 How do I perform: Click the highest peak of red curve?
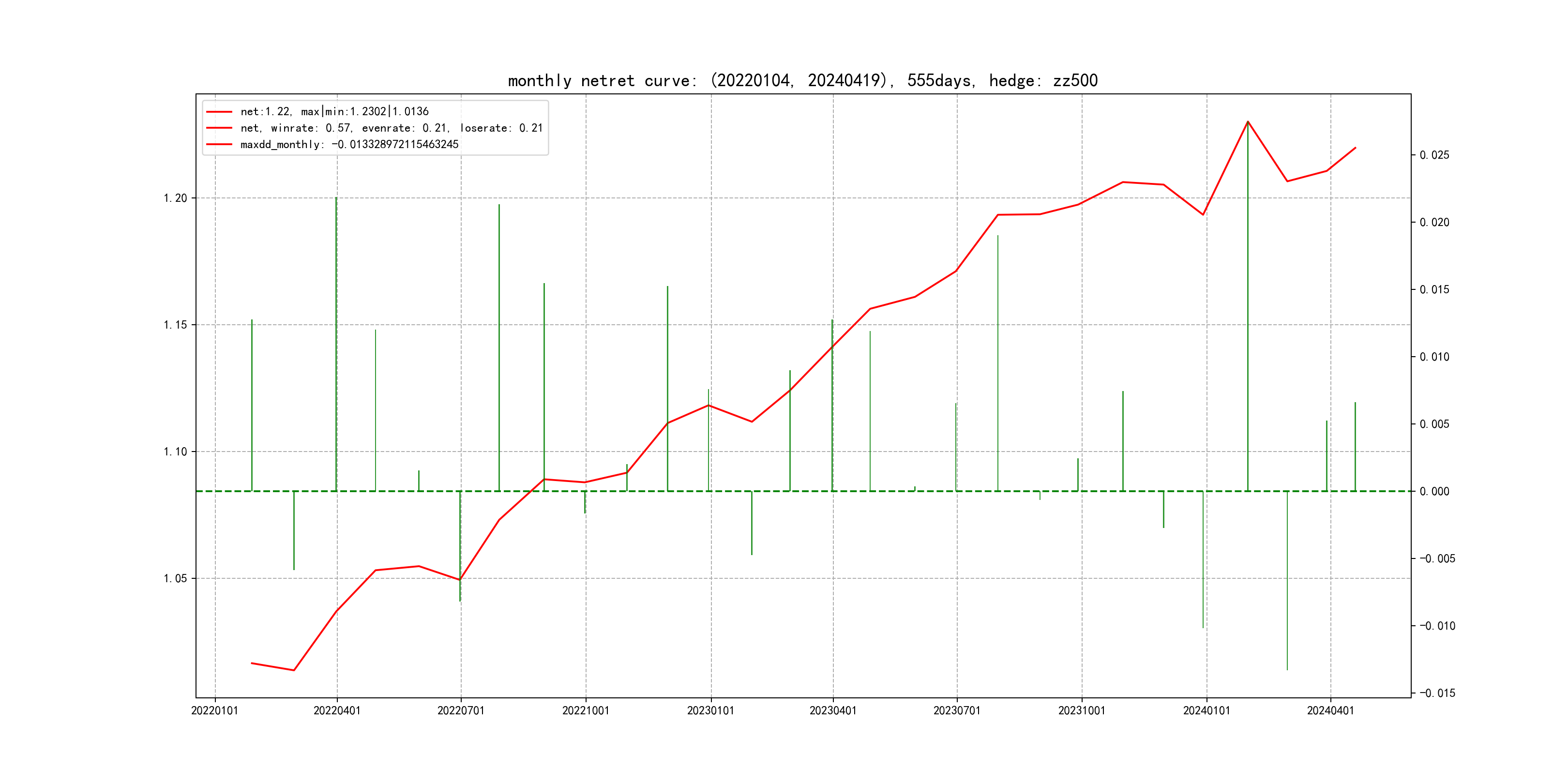pos(1248,122)
